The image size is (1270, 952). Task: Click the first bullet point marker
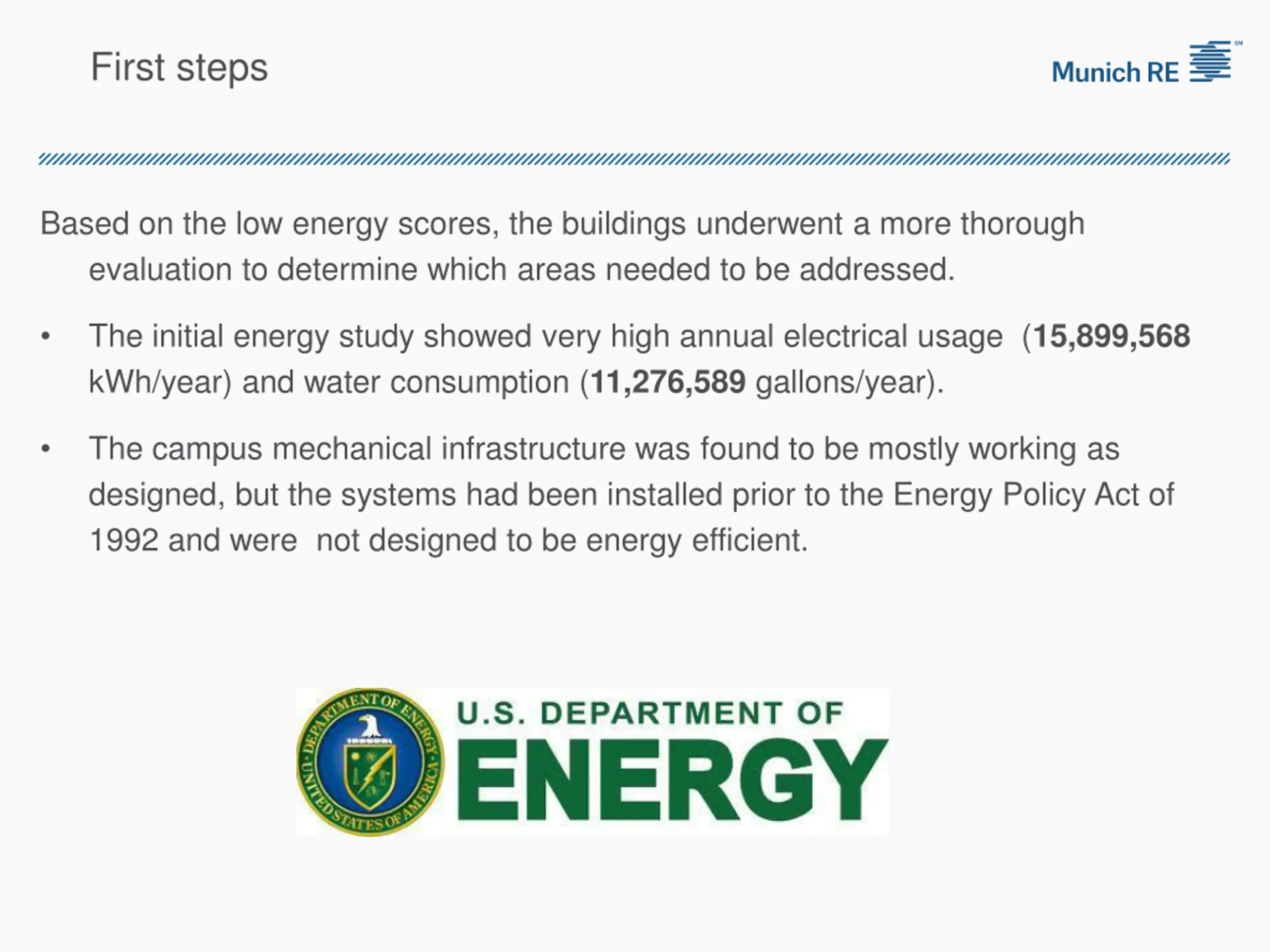point(46,337)
